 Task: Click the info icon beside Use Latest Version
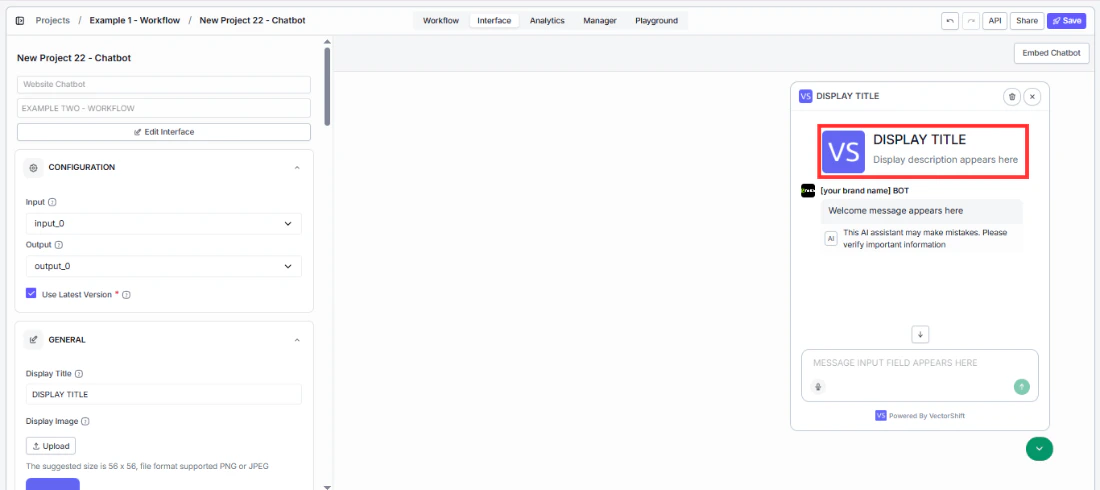(127, 295)
